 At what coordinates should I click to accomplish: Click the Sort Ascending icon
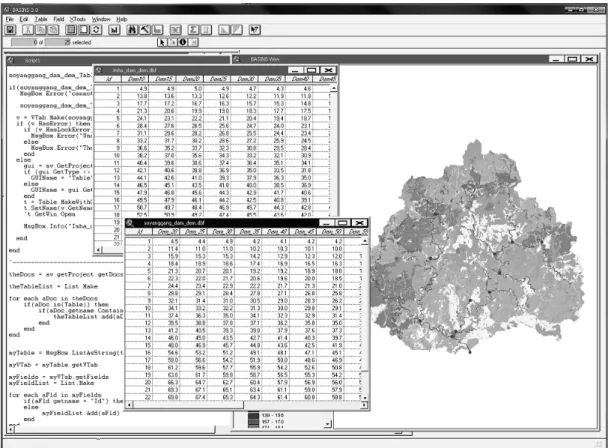pyautogui.click(x=224, y=30)
